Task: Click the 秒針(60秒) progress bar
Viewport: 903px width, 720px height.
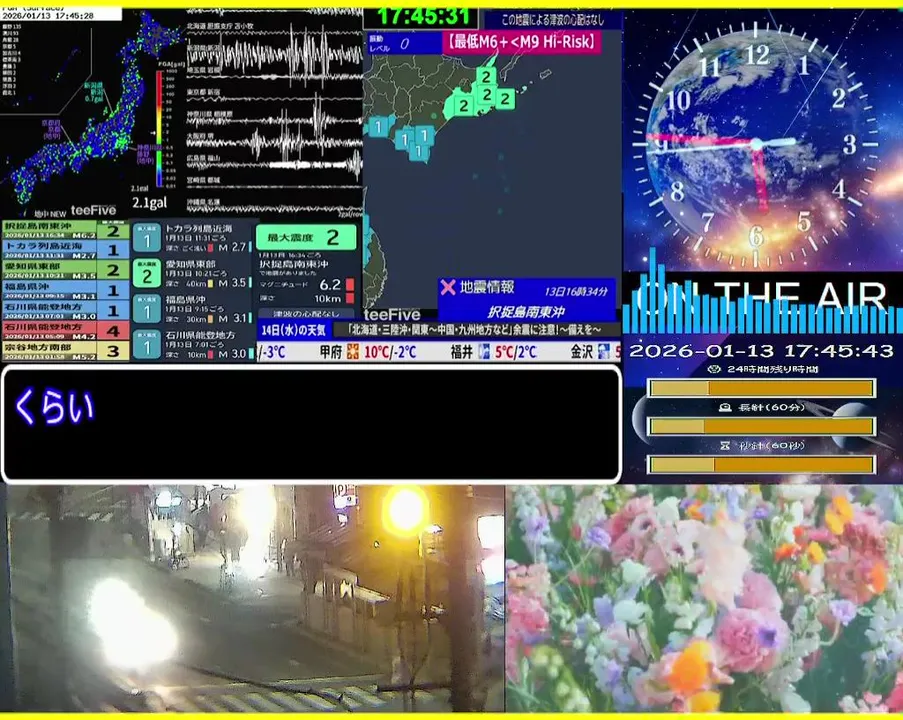Action: click(761, 464)
